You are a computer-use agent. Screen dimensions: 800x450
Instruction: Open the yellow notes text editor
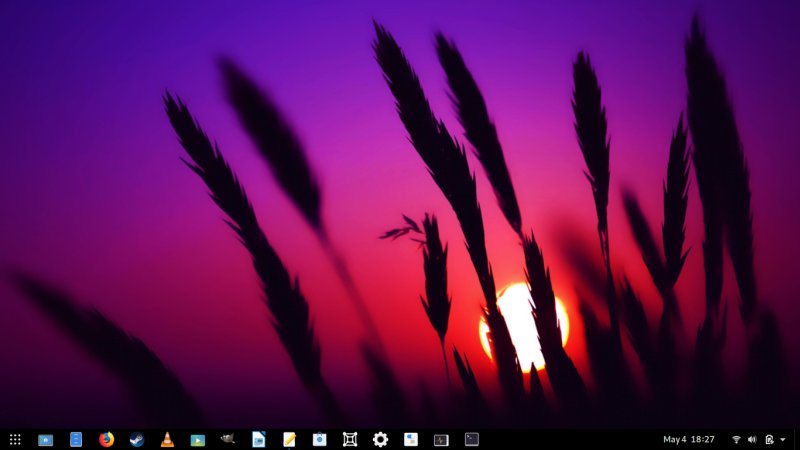289,439
